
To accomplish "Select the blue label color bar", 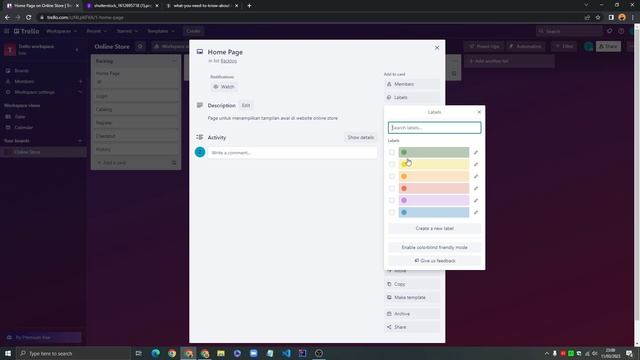I will point(434,212).
